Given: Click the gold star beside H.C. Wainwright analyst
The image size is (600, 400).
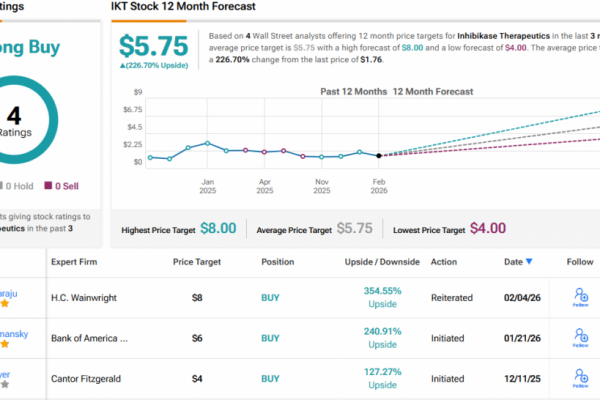Looking at the screenshot, I should pyautogui.click(x=5, y=305).
